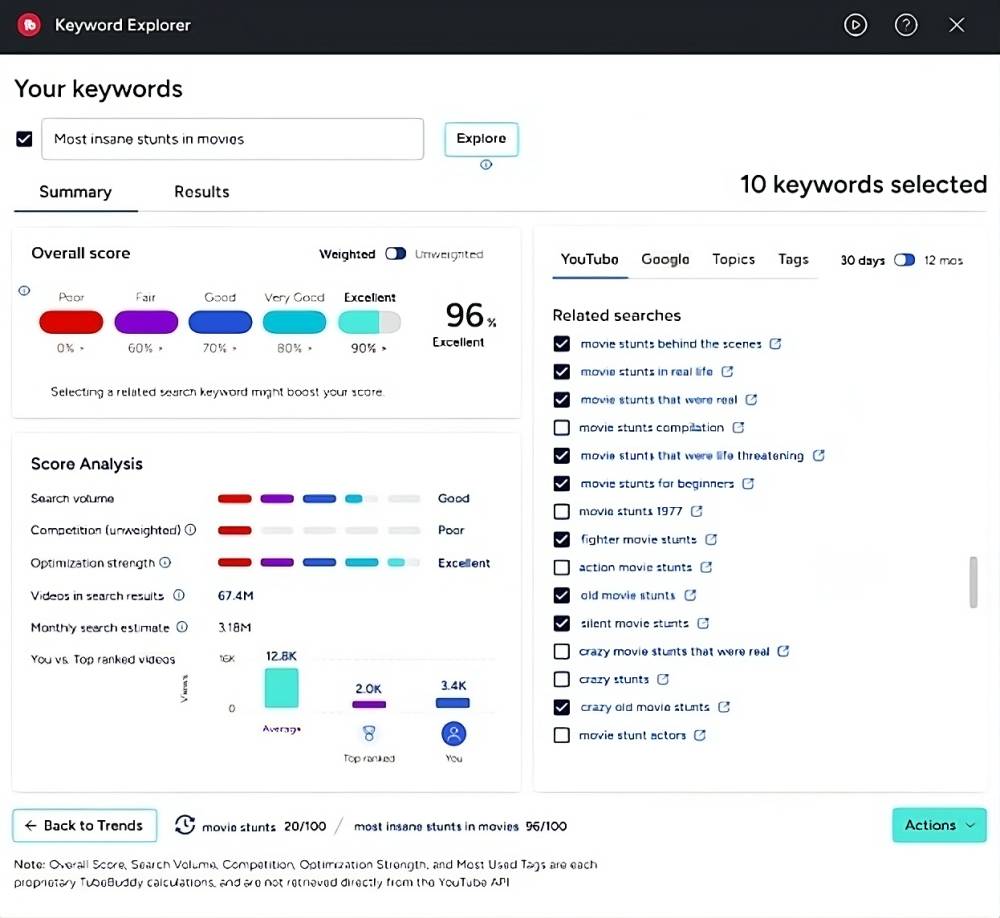Check crazy stunts checkbox
This screenshot has height=918, width=1000.
(561, 679)
